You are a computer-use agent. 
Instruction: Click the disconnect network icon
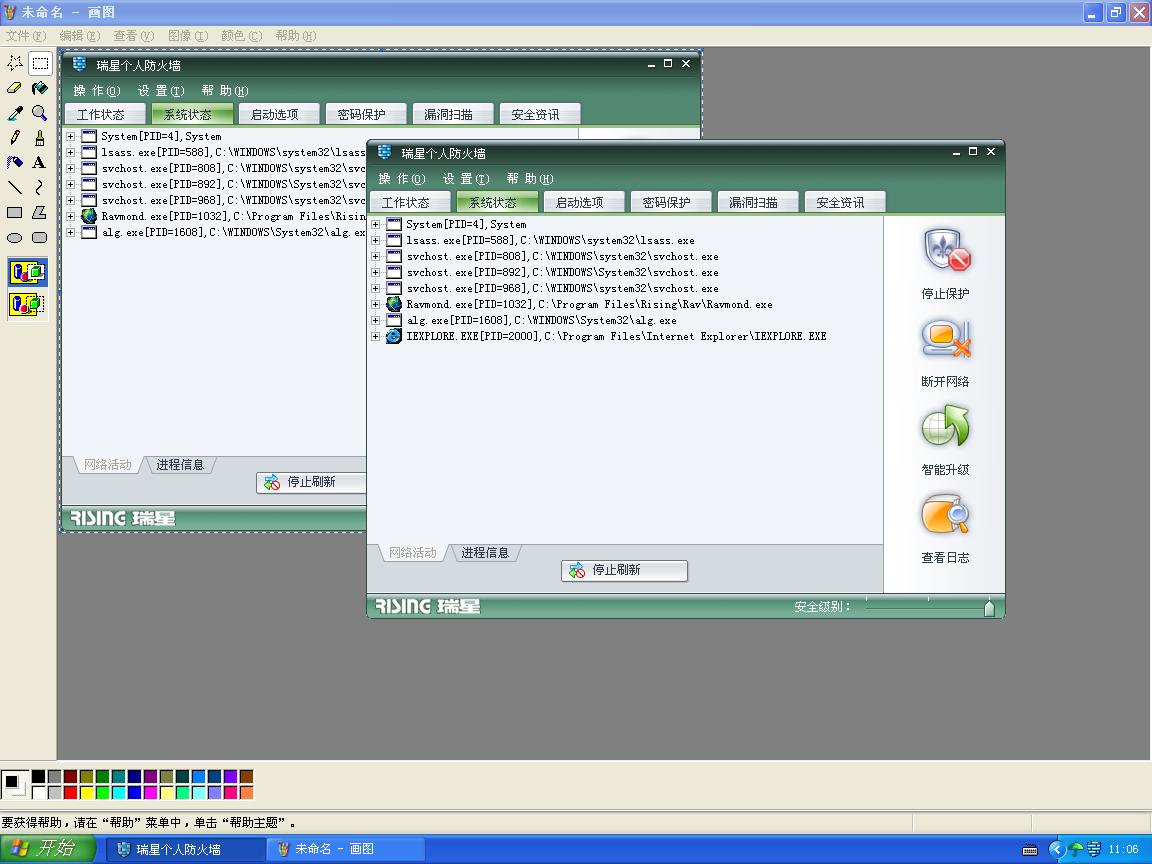click(x=946, y=339)
